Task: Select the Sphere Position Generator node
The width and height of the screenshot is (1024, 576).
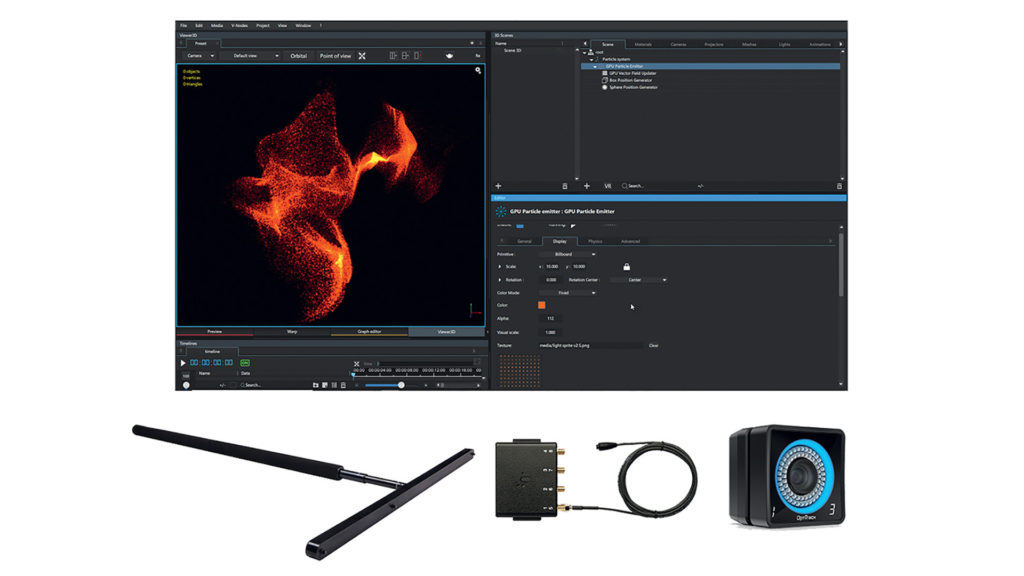Action: pos(635,87)
